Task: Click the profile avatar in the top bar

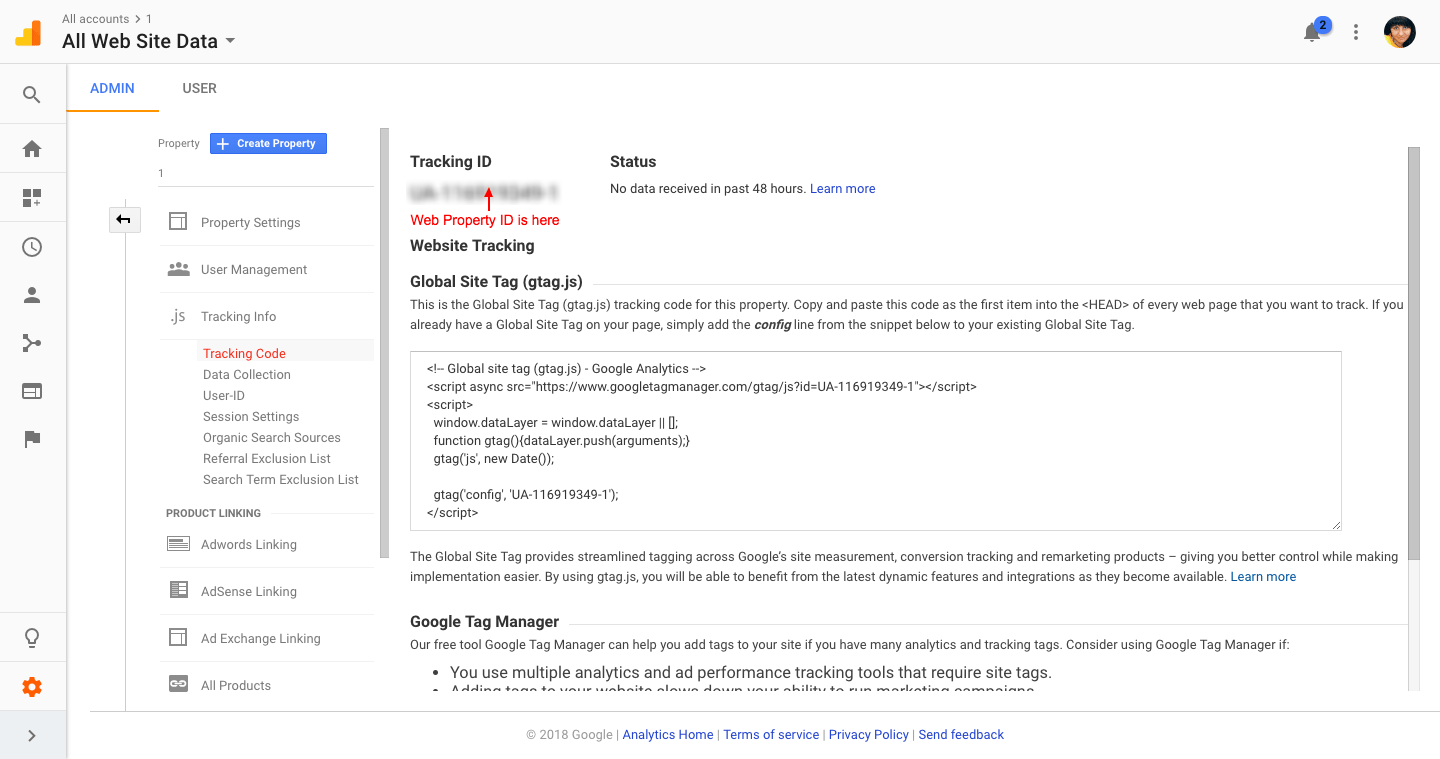Action: click(x=1399, y=32)
